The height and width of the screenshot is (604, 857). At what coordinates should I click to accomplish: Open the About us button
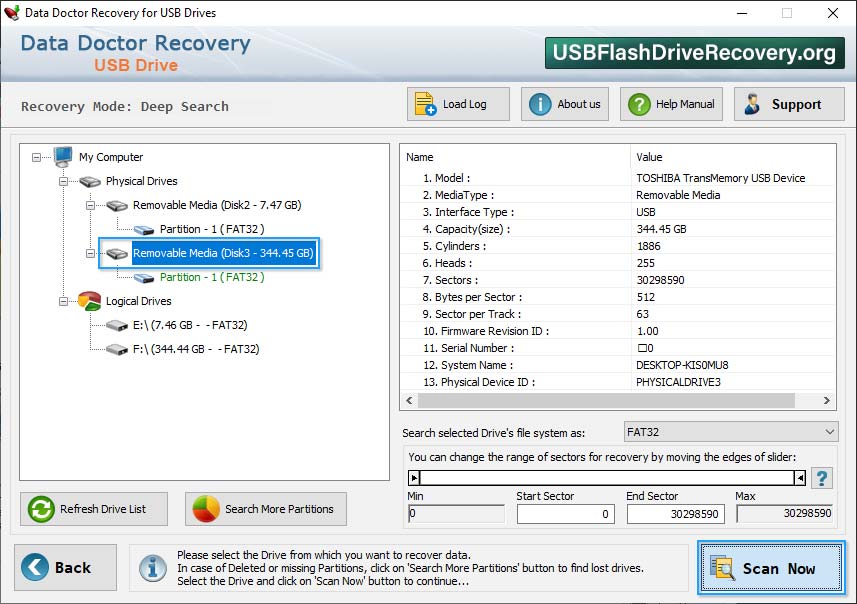[565, 104]
